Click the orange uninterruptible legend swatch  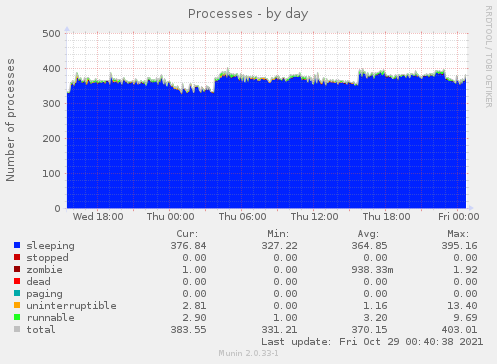pos(17,305)
